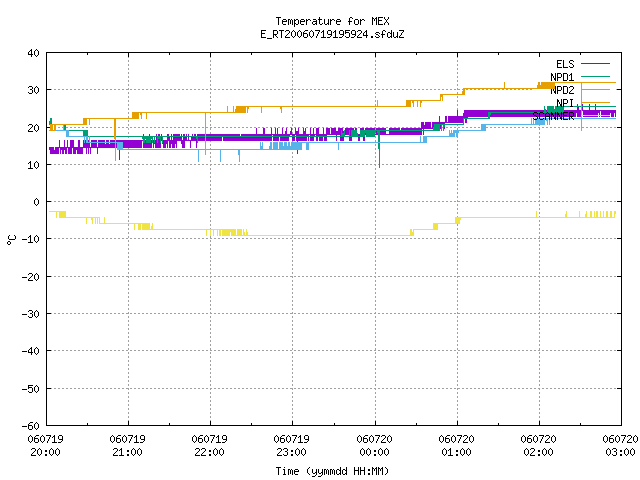Click the x-axis label 060719 20:00
This screenshot has height=480, width=640.
[45, 445]
